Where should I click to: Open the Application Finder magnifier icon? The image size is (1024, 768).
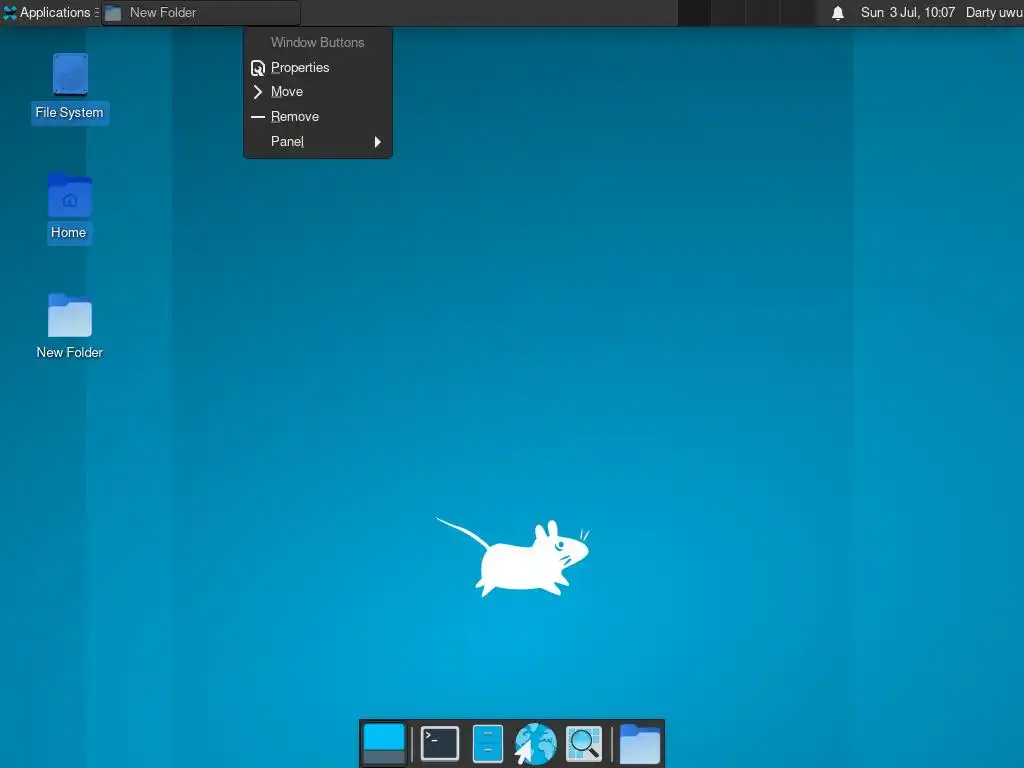click(x=583, y=743)
